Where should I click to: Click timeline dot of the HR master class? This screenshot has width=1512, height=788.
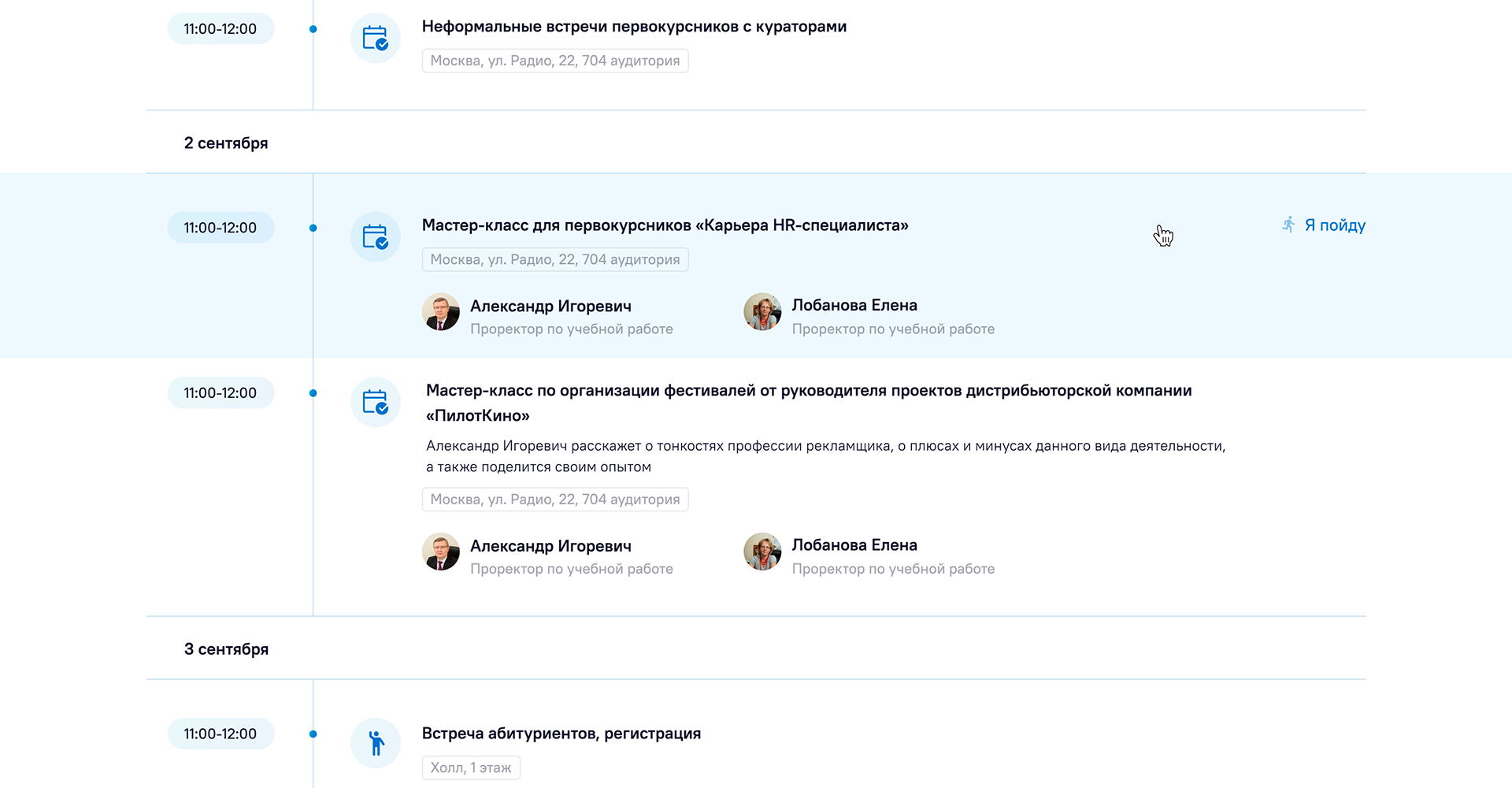(313, 228)
